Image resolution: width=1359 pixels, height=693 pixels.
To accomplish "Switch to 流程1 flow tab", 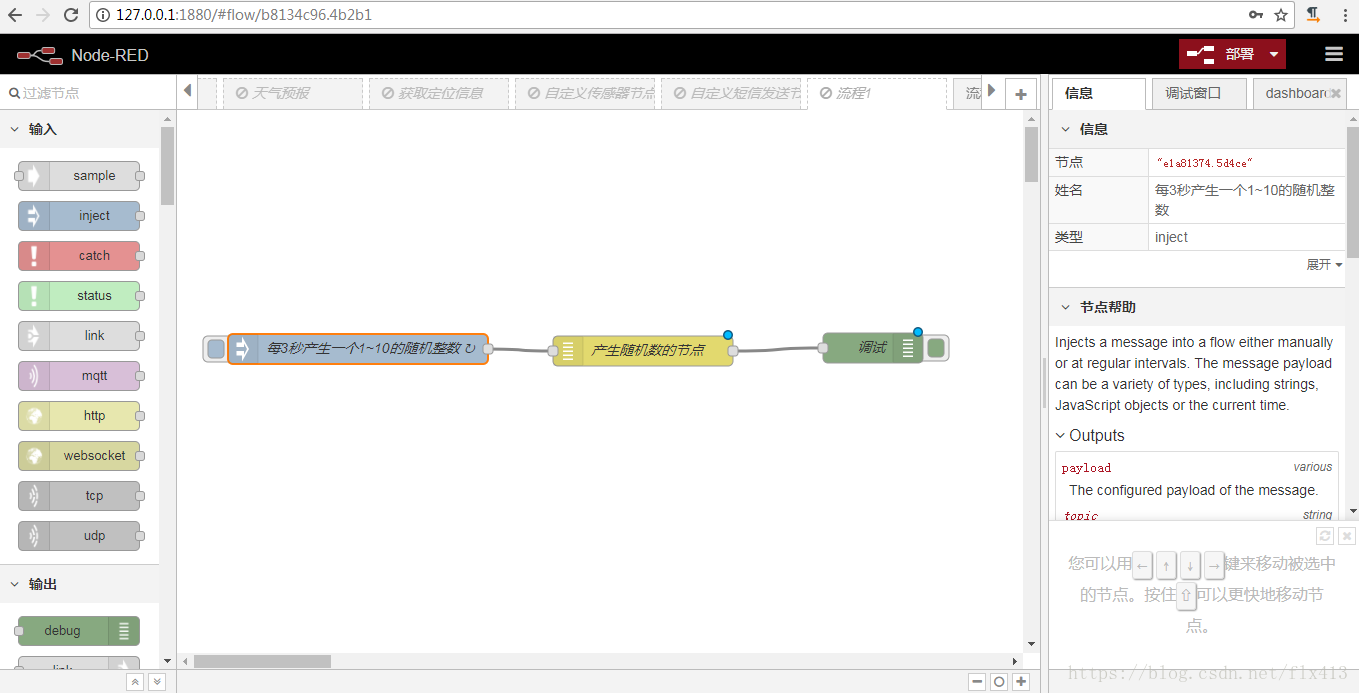I will point(877,93).
